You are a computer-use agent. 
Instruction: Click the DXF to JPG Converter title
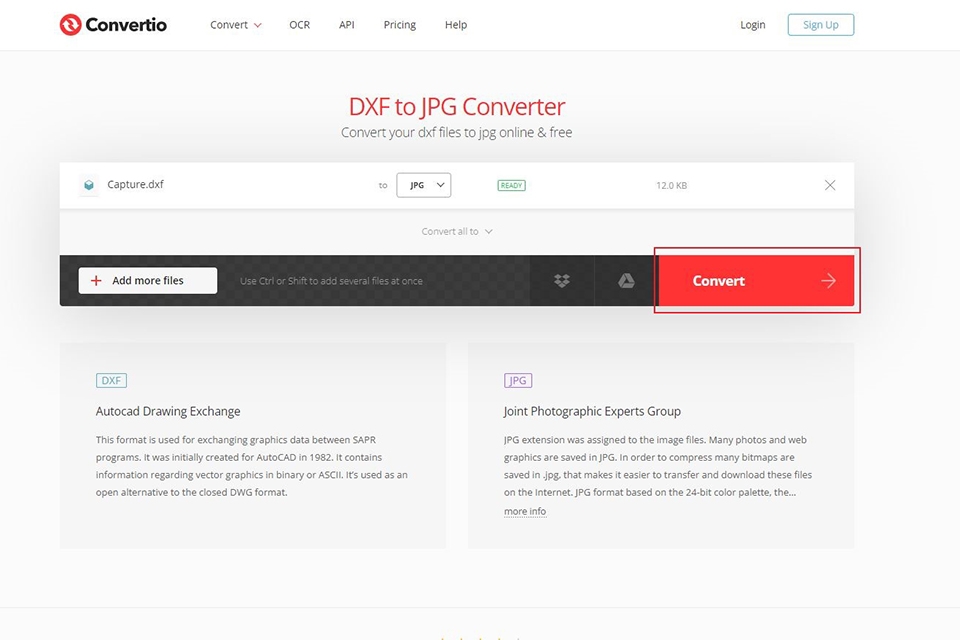click(x=457, y=107)
